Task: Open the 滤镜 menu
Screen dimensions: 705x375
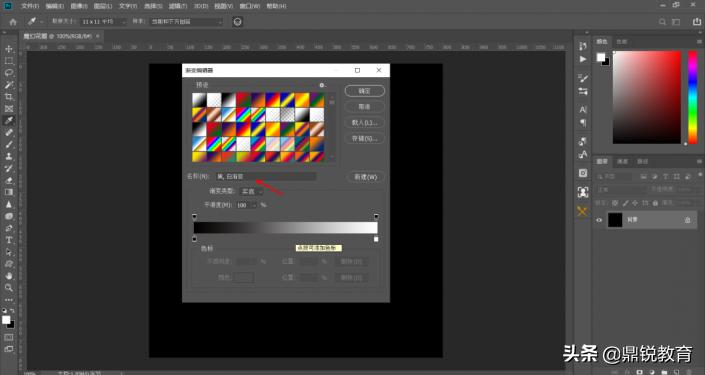Action: pos(178,6)
